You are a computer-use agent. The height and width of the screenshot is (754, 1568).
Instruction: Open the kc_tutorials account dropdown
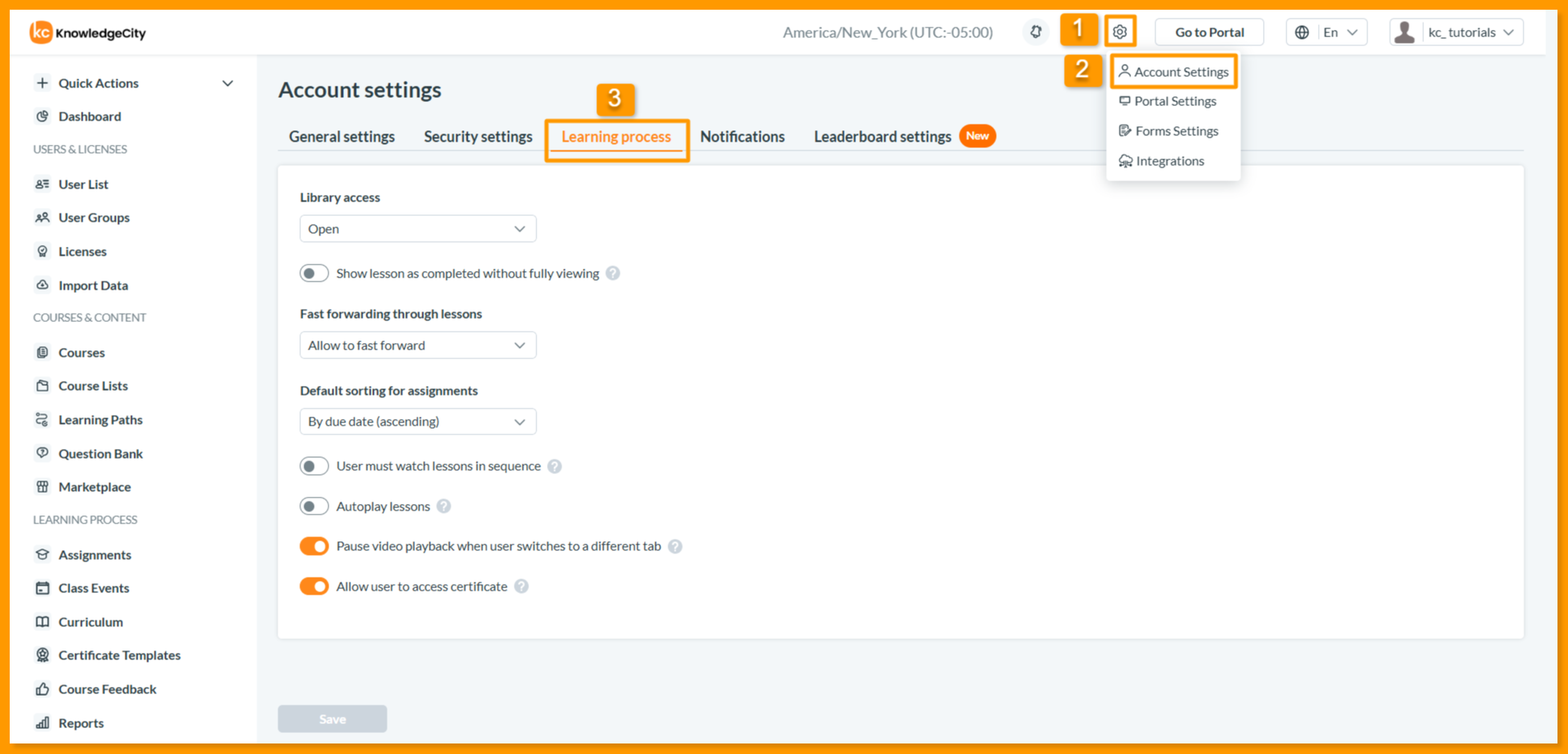[x=1456, y=32]
